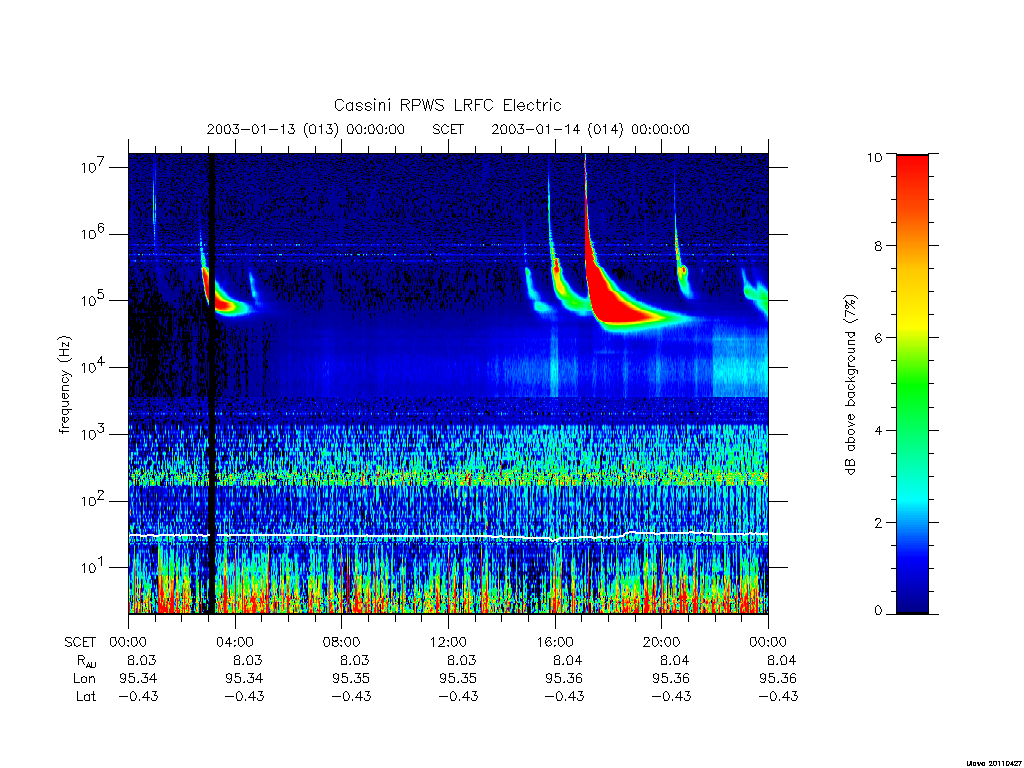
Task: Click the 'dB above background (7%)' label
Action: coord(850,384)
